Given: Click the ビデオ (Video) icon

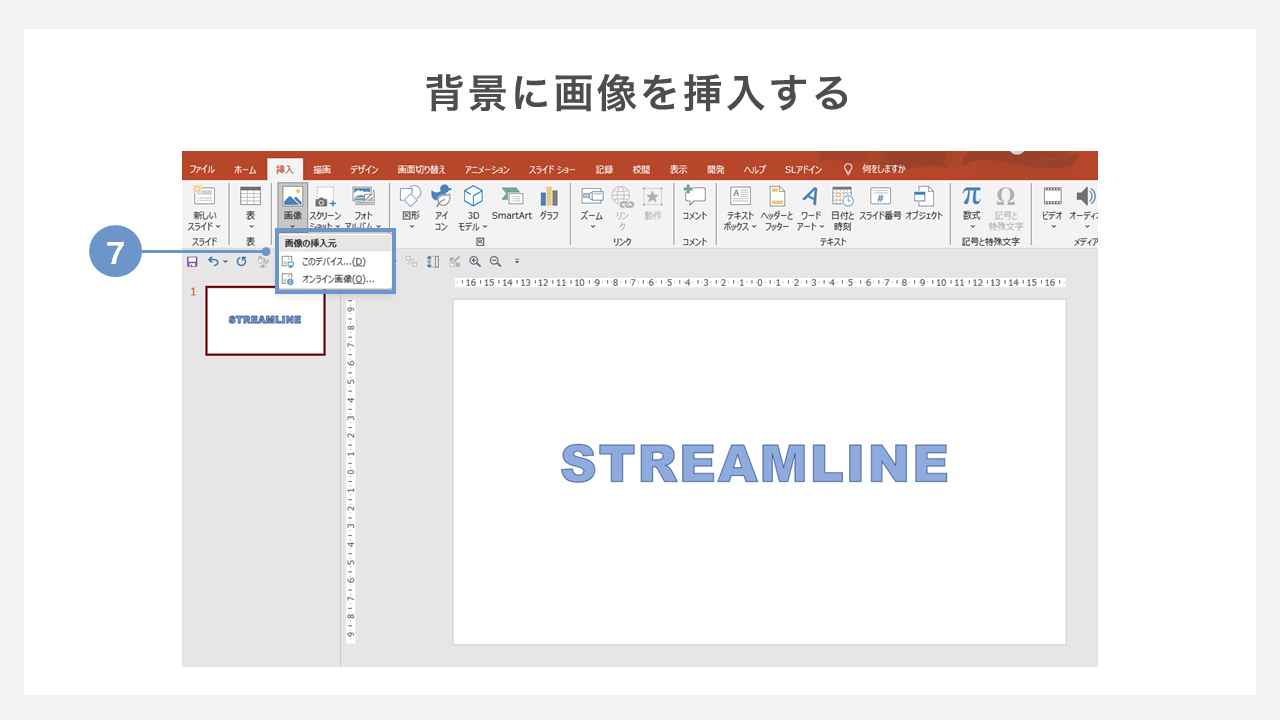Looking at the screenshot, I should 1052,196.
